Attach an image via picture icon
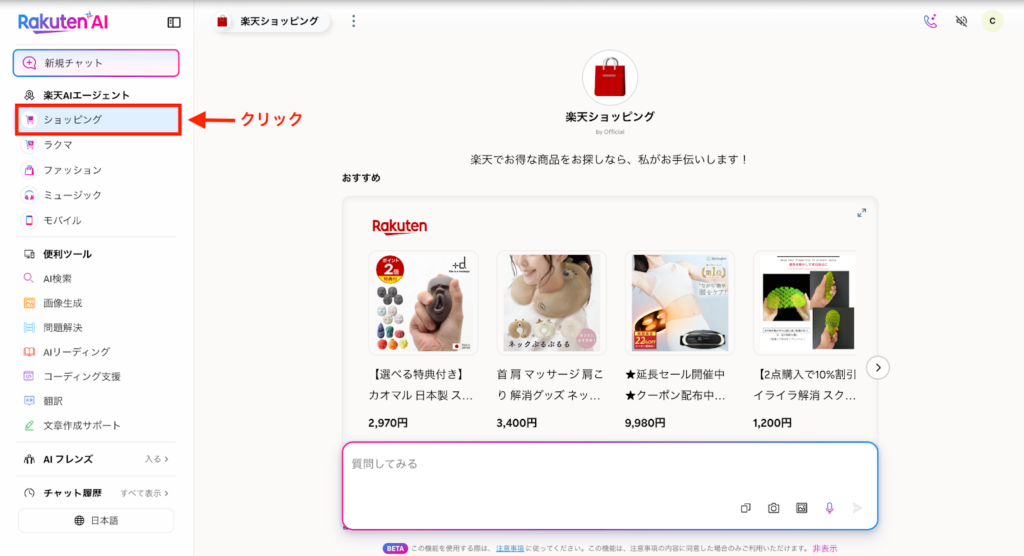The height and width of the screenshot is (556, 1024). click(x=801, y=508)
